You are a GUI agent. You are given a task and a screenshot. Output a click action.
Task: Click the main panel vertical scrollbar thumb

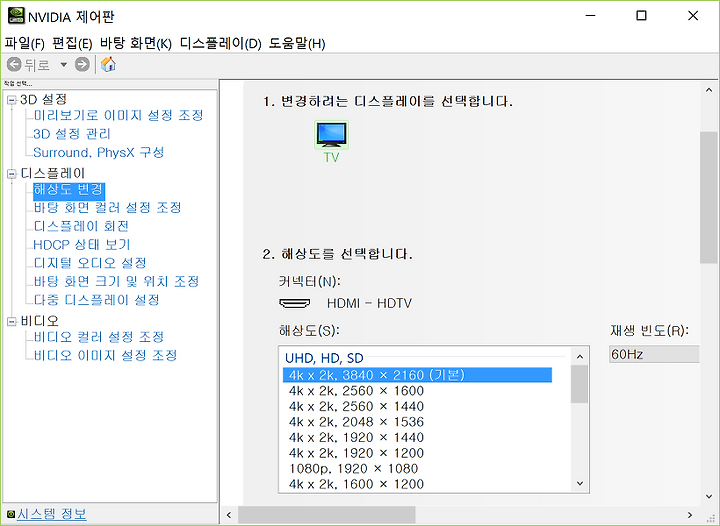[709, 197]
